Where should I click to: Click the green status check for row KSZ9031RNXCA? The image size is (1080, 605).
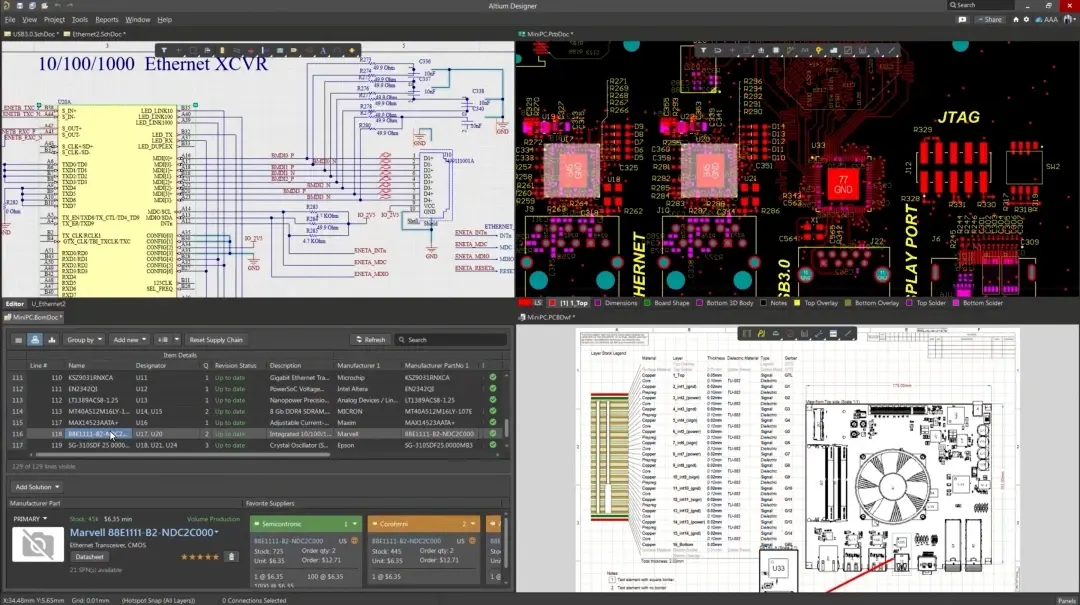(x=492, y=378)
